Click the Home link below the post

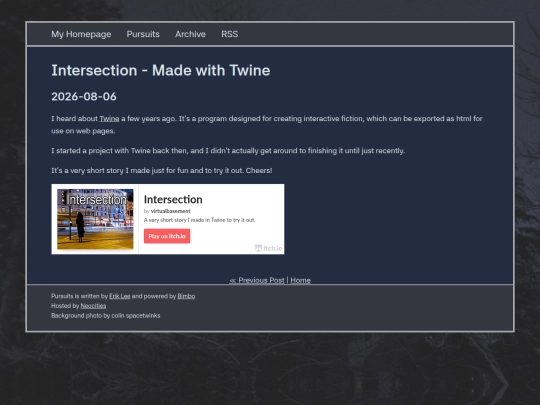300,280
